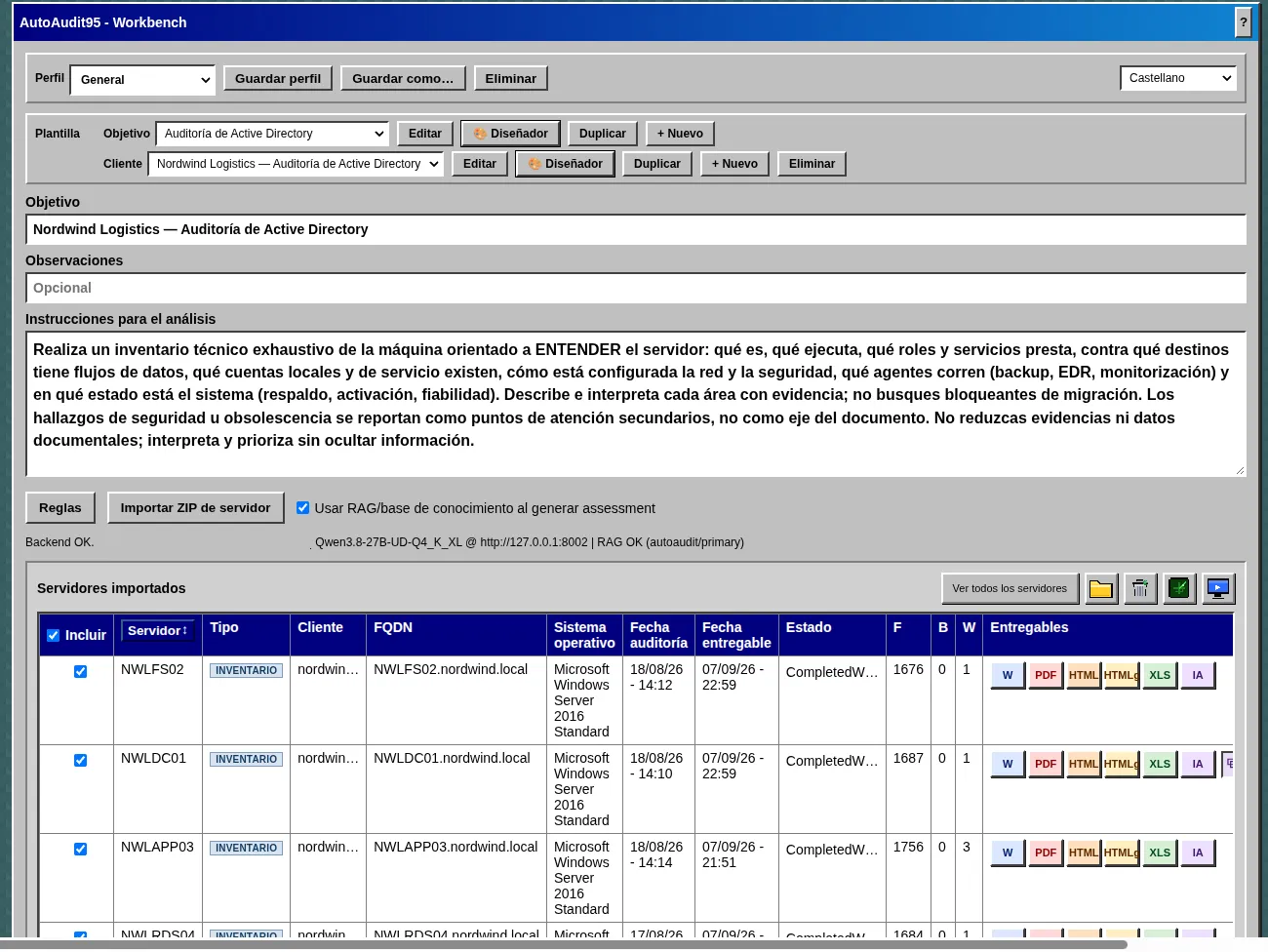Sort by the Servidor column header

pos(158,630)
